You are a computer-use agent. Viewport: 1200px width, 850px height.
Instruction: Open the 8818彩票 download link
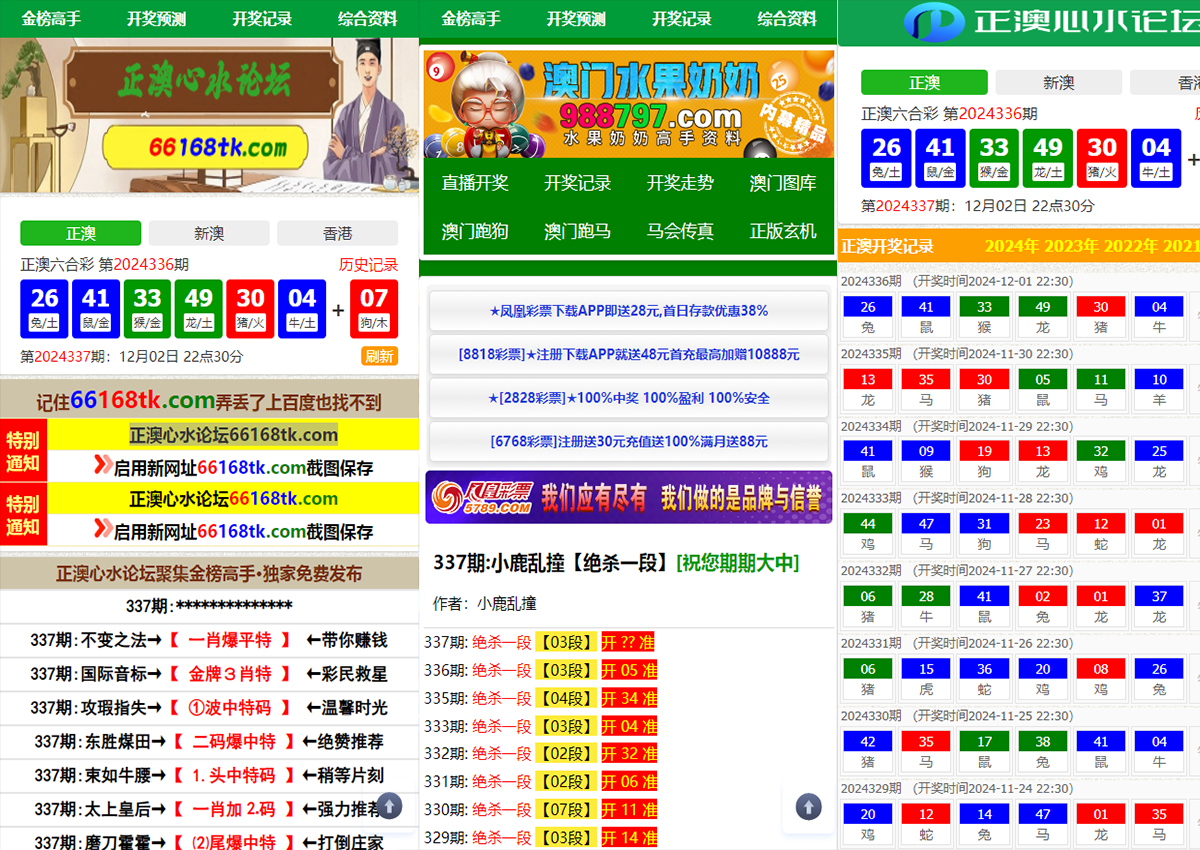click(628, 356)
